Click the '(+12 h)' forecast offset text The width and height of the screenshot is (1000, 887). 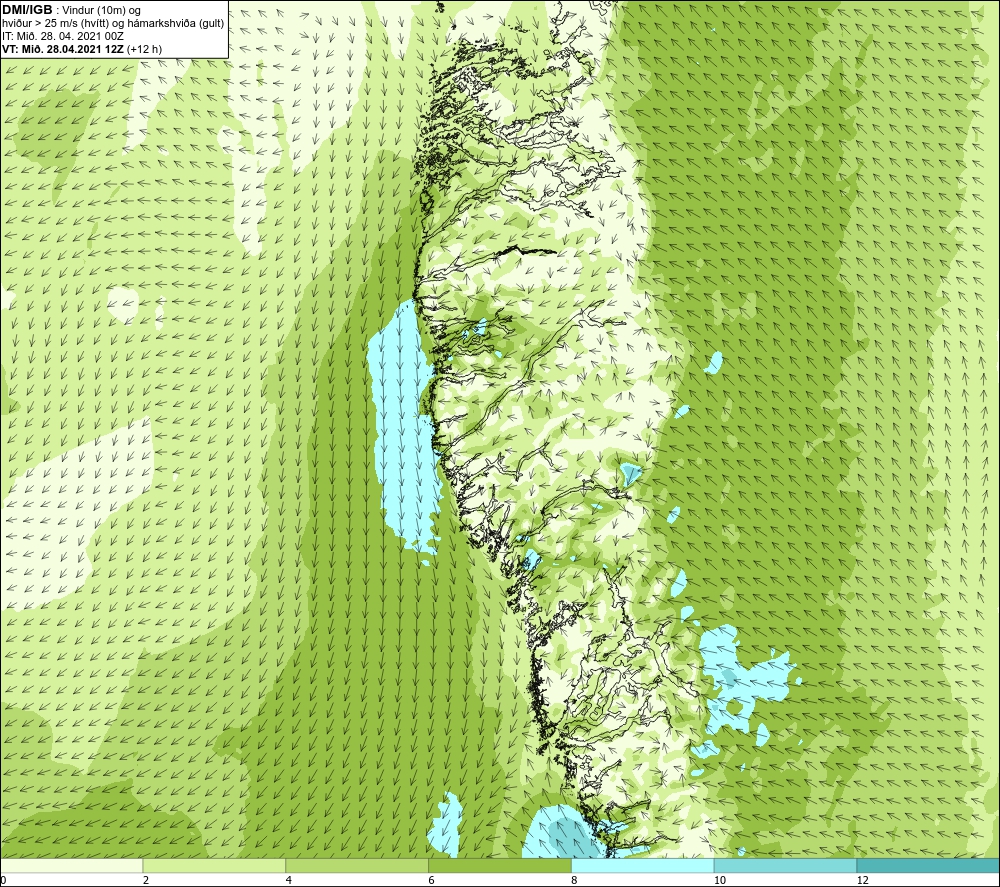[145, 49]
